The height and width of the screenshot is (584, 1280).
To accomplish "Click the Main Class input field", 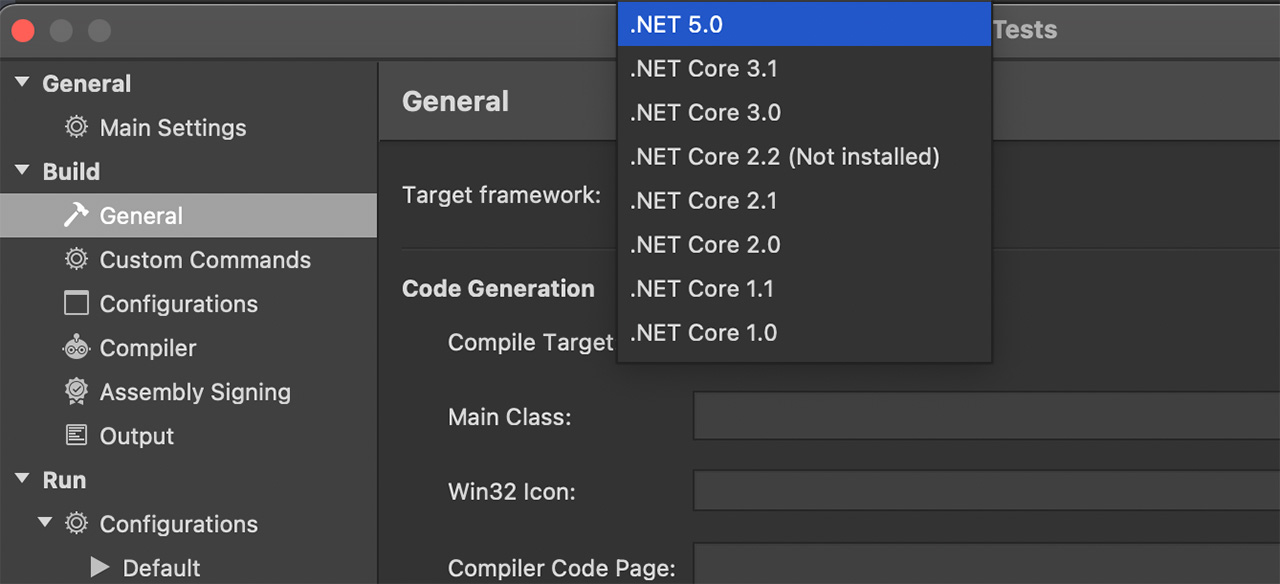I will 986,416.
